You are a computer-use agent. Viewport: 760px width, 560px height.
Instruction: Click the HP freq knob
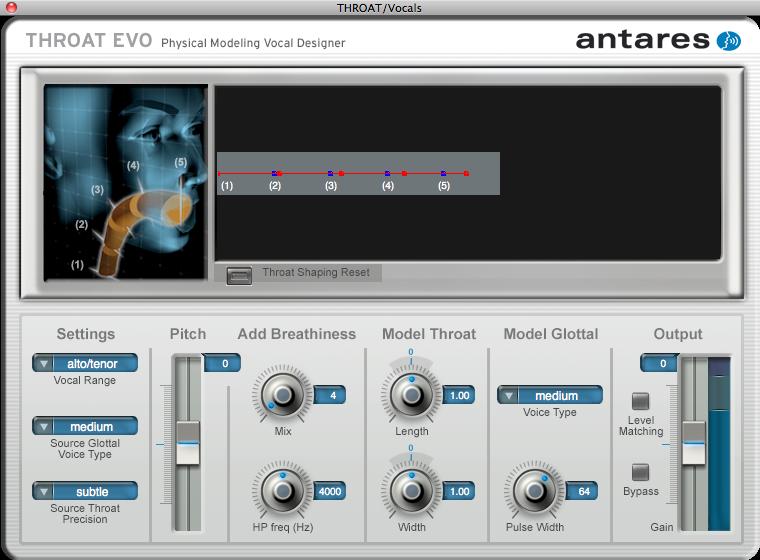tap(282, 491)
